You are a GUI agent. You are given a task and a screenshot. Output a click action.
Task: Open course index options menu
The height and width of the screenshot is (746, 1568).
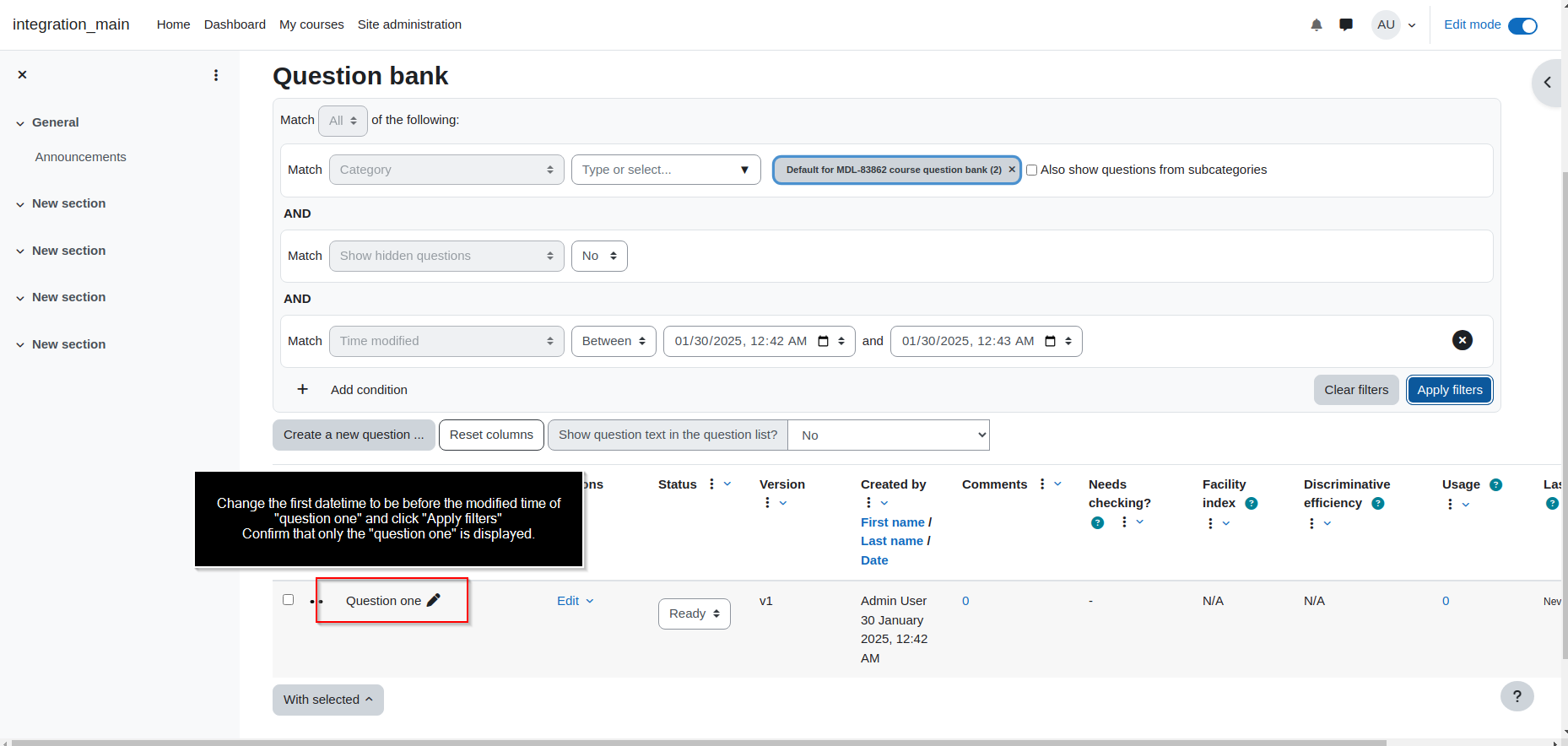(x=216, y=75)
